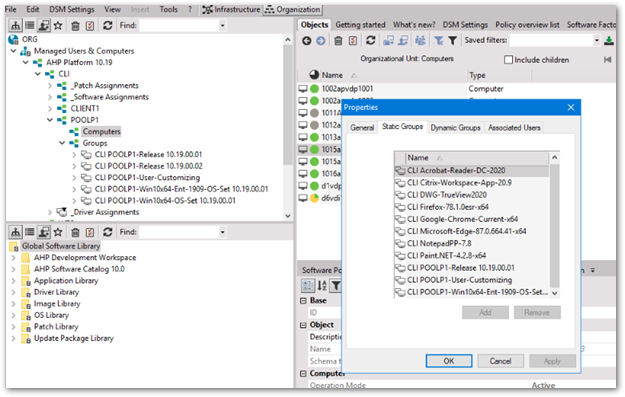The width and height of the screenshot is (625, 397).
Task: Click the Add button in Static Groups
Action: [485, 312]
